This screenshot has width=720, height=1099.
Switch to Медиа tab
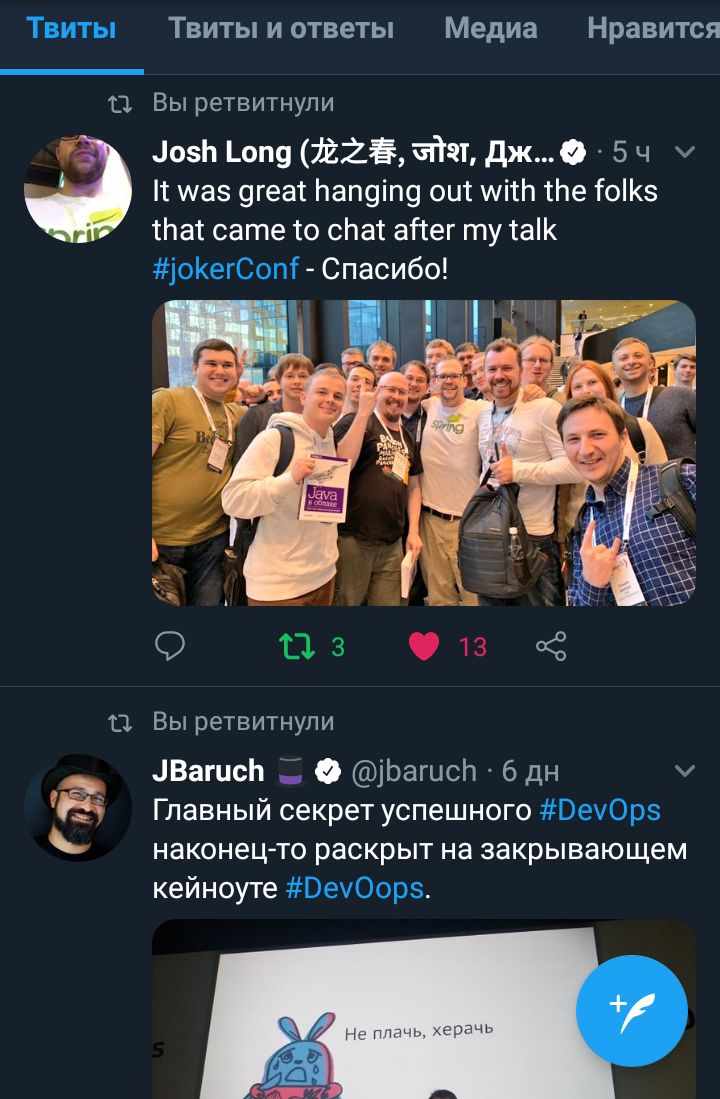click(x=491, y=29)
